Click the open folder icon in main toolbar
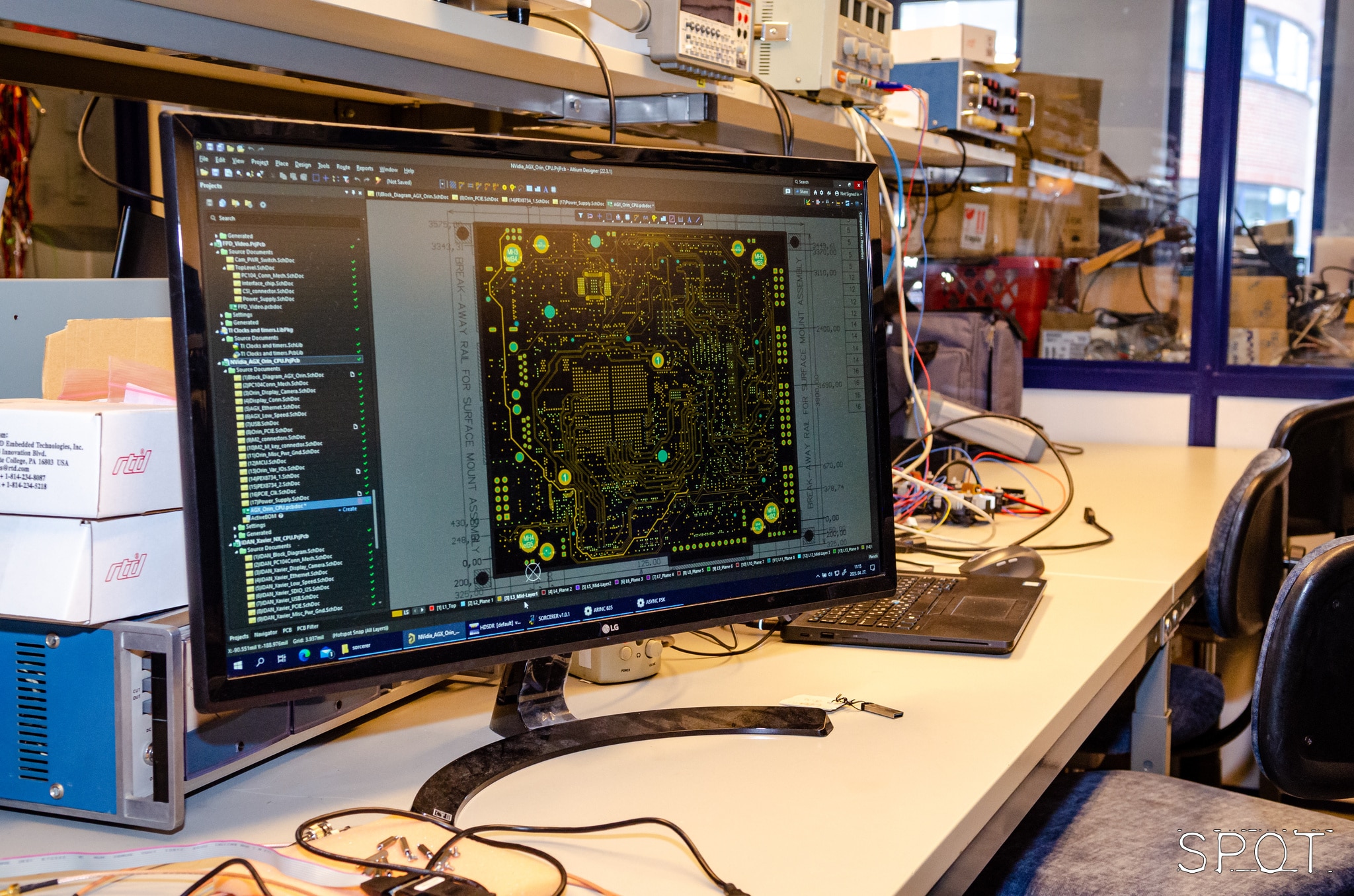 pyautogui.click(x=204, y=172)
